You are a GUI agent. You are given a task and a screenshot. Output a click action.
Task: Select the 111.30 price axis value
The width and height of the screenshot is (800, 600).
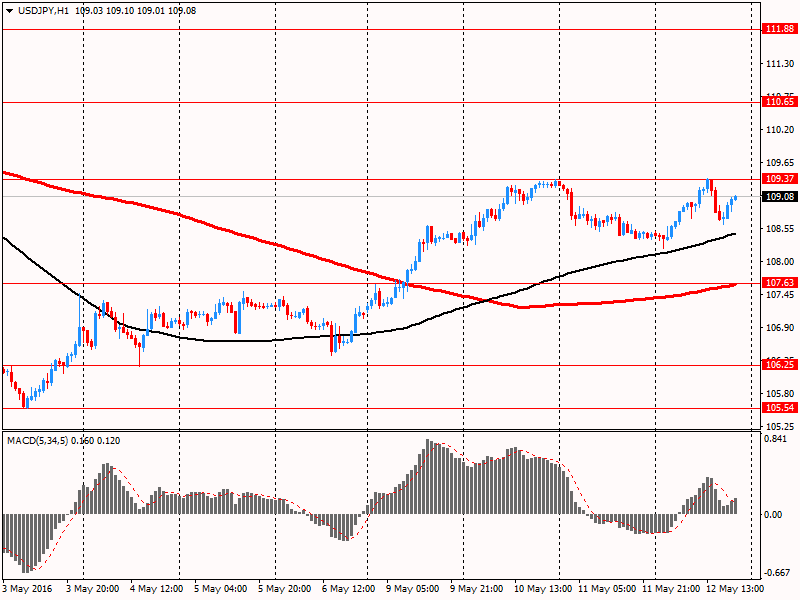pyautogui.click(x=780, y=64)
